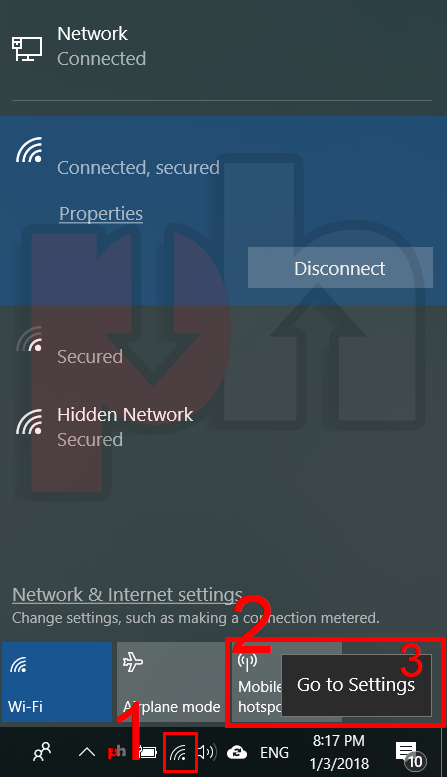Open the People icon on taskbar
The height and width of the screenshot is (777, 447).
[42, 752]
